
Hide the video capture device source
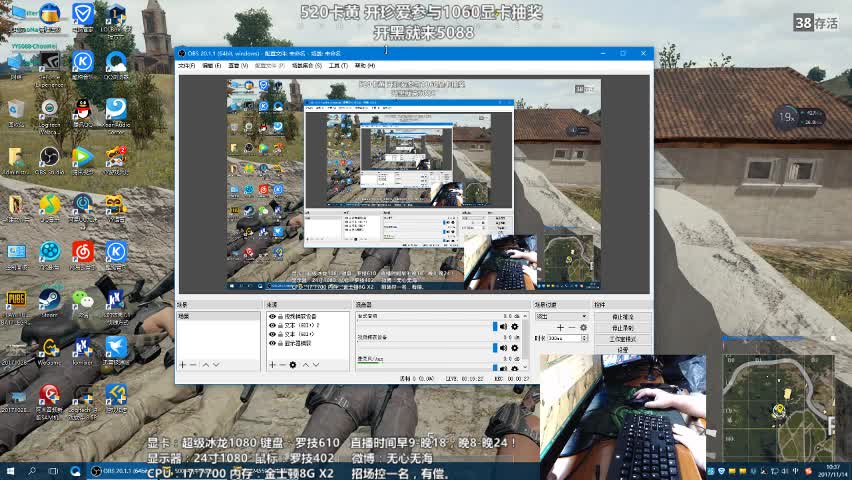[272, 316]
